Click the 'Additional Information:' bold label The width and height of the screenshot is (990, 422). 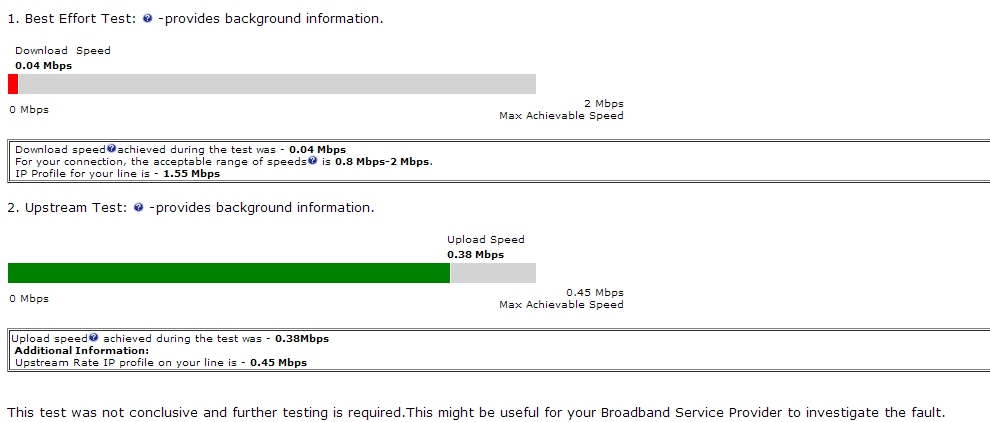click(82, 351)
